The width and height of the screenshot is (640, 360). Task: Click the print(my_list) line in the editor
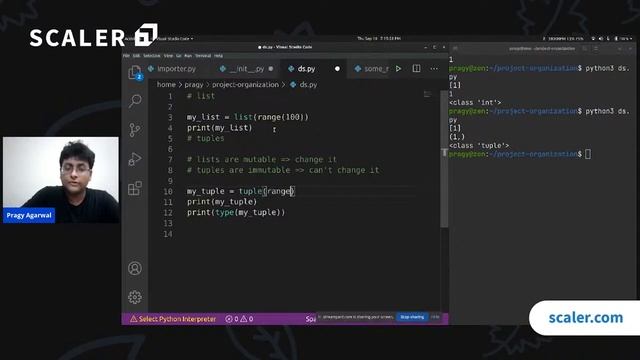tap(219, 128)
